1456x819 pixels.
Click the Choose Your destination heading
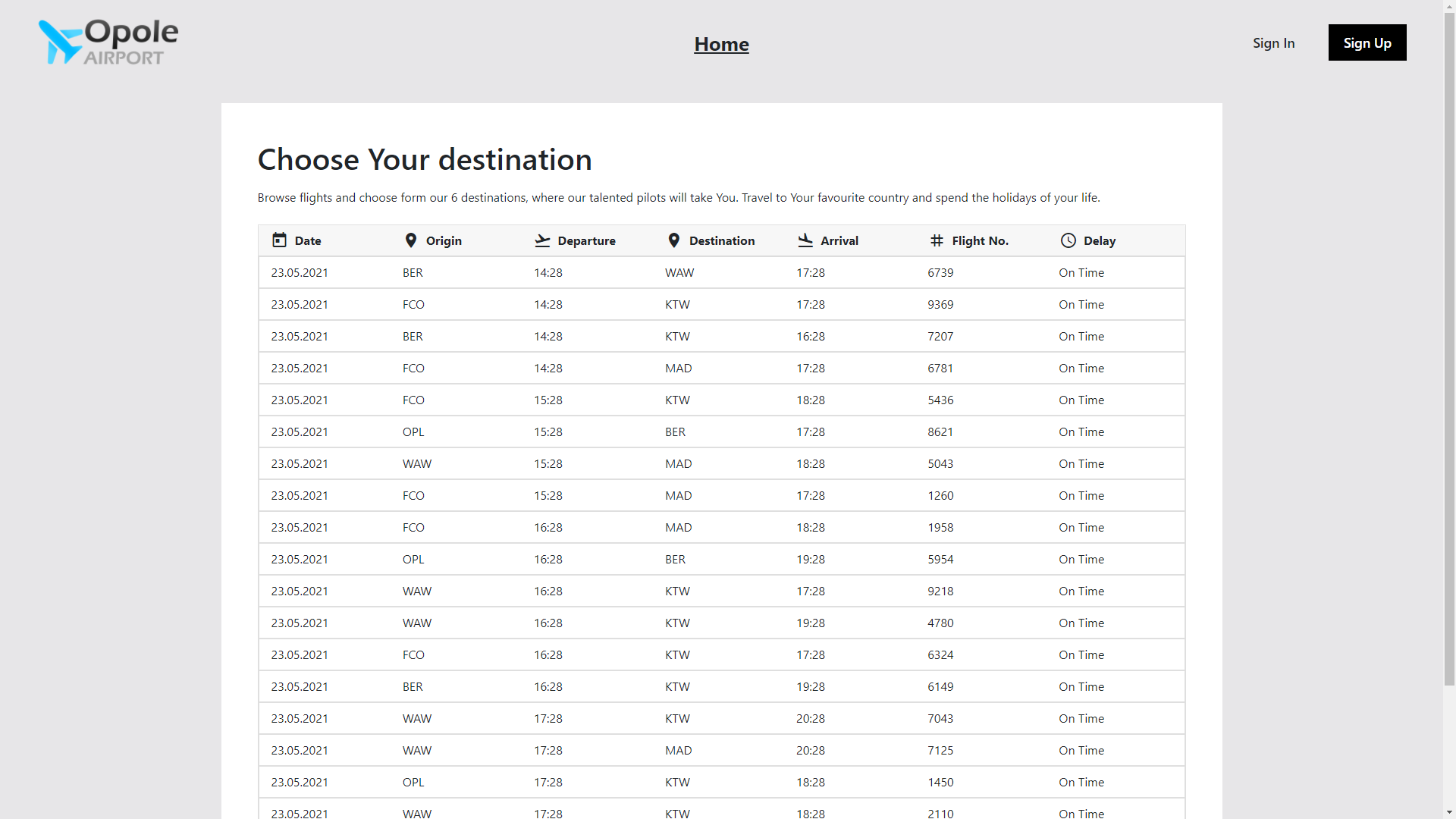[425, 159]
